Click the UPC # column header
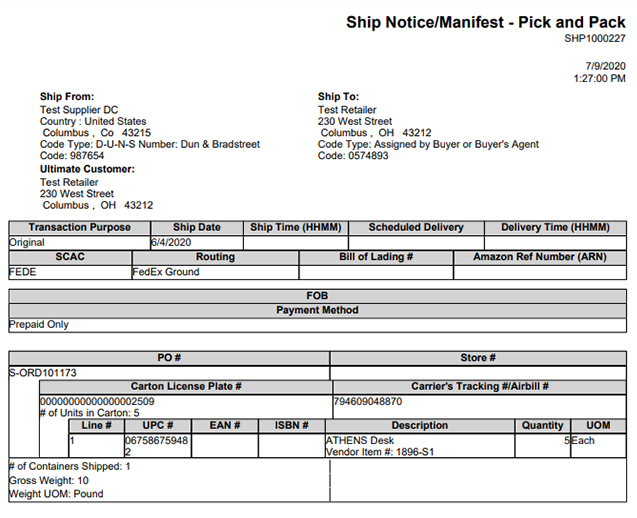 click(x=158, y=425)
